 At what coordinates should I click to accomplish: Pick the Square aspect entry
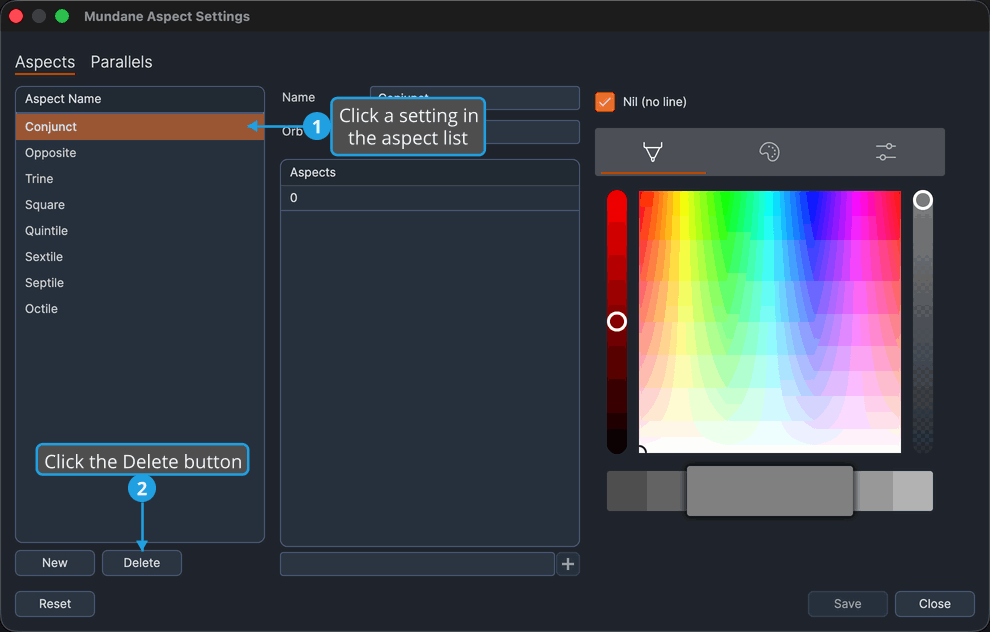click(x=140, y=205)
